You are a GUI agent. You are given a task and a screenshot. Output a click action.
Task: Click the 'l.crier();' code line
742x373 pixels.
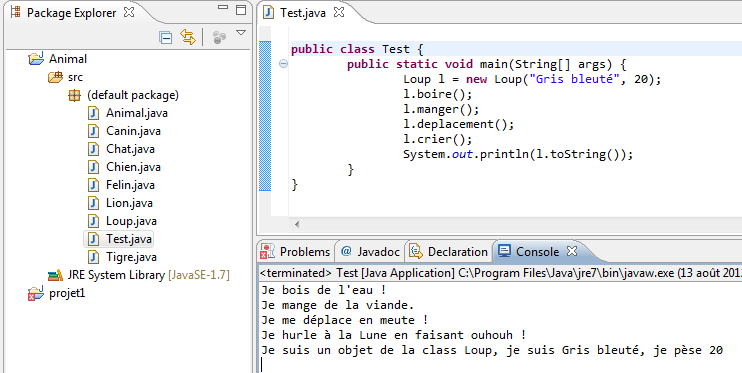click(437, 139)
